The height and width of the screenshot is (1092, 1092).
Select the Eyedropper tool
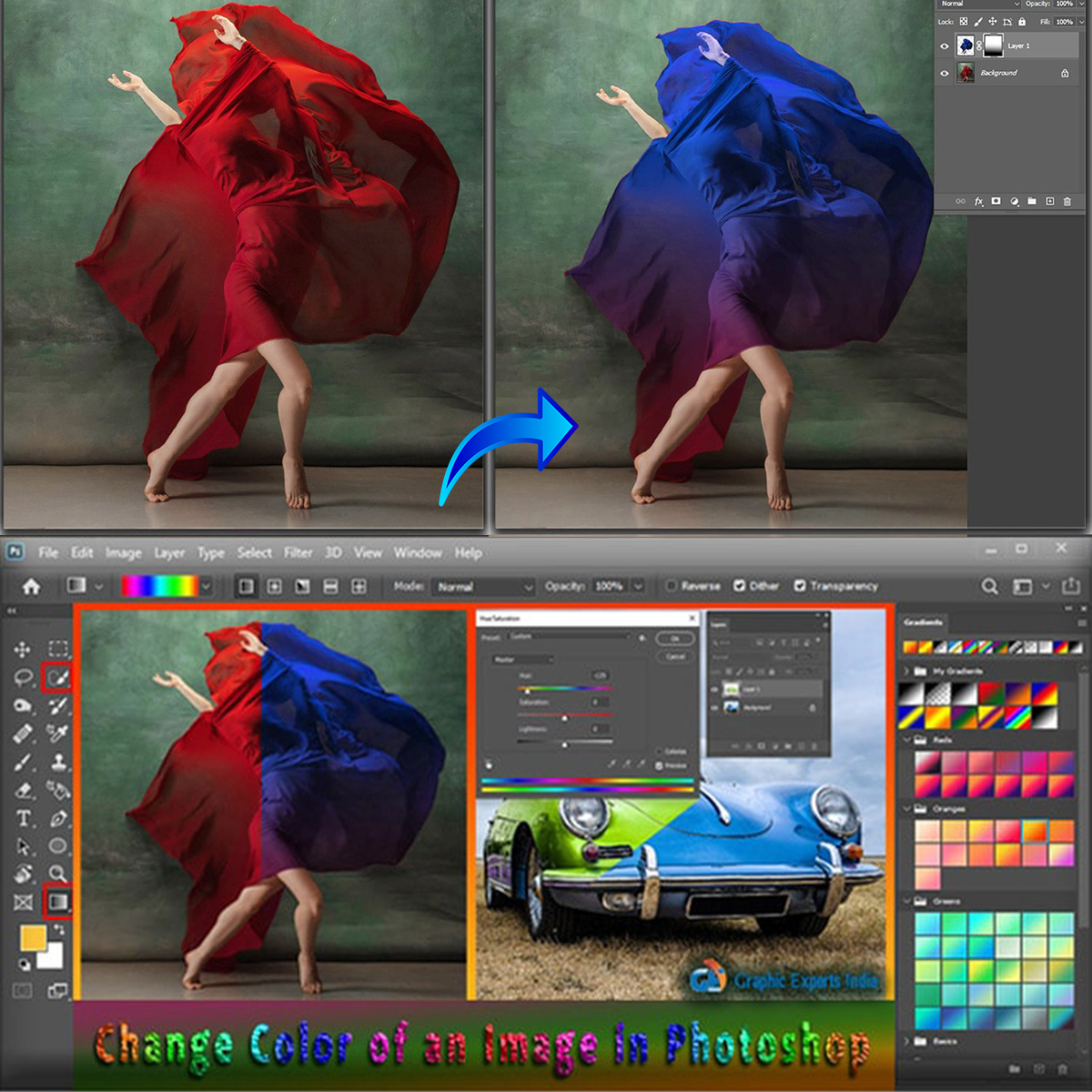click(x=58, y=734)
